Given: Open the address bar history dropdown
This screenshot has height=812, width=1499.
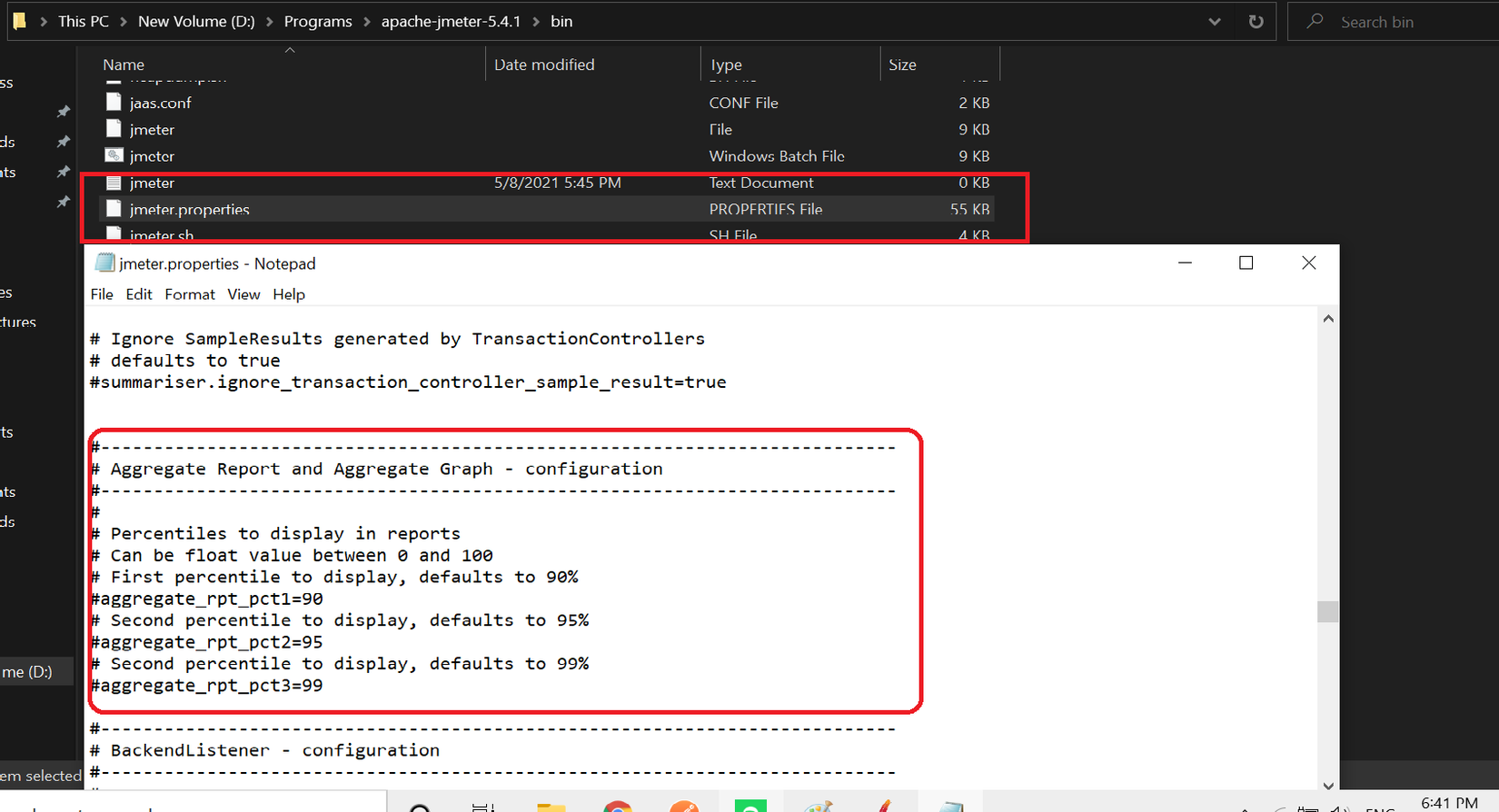Looking at the screenshot, I should point(1215,22).
